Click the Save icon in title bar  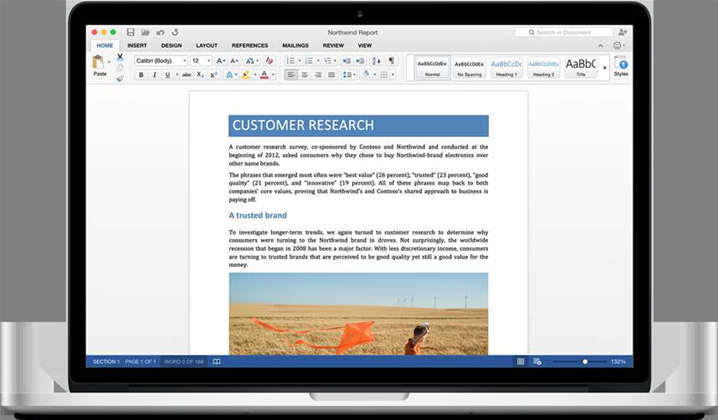pos(131,32)
